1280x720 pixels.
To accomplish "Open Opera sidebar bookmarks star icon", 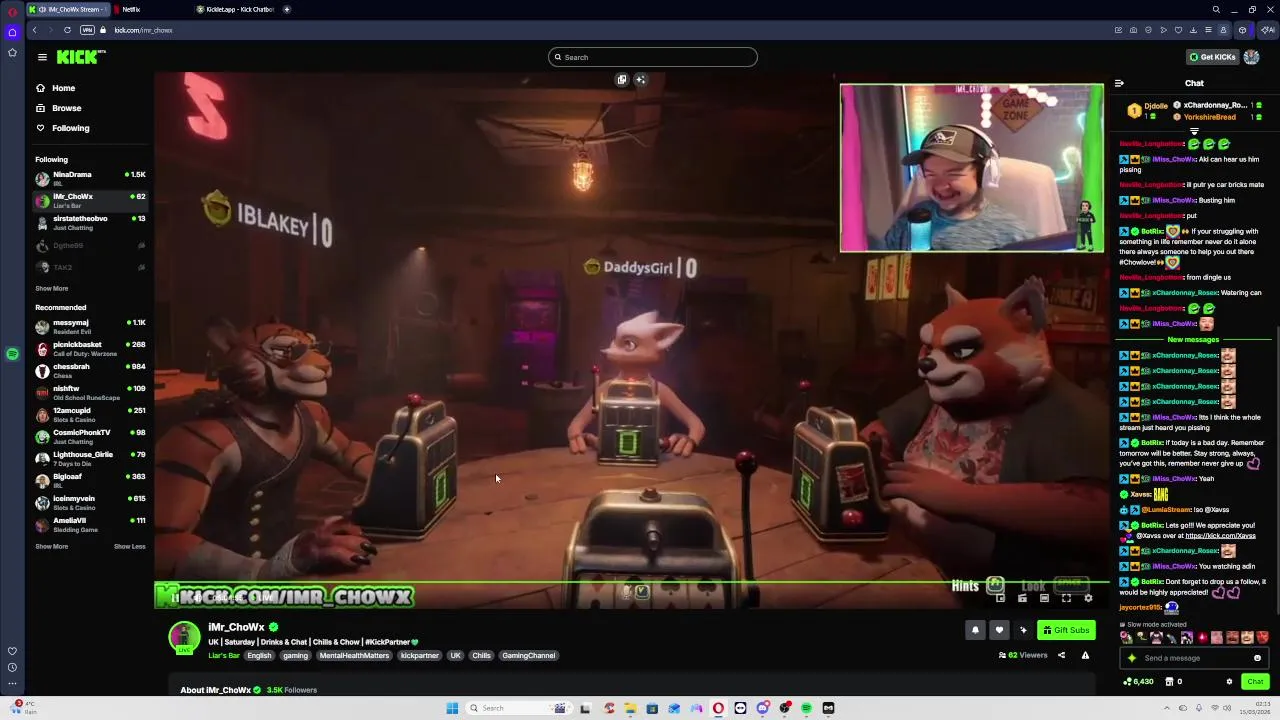I will [12, 52].
